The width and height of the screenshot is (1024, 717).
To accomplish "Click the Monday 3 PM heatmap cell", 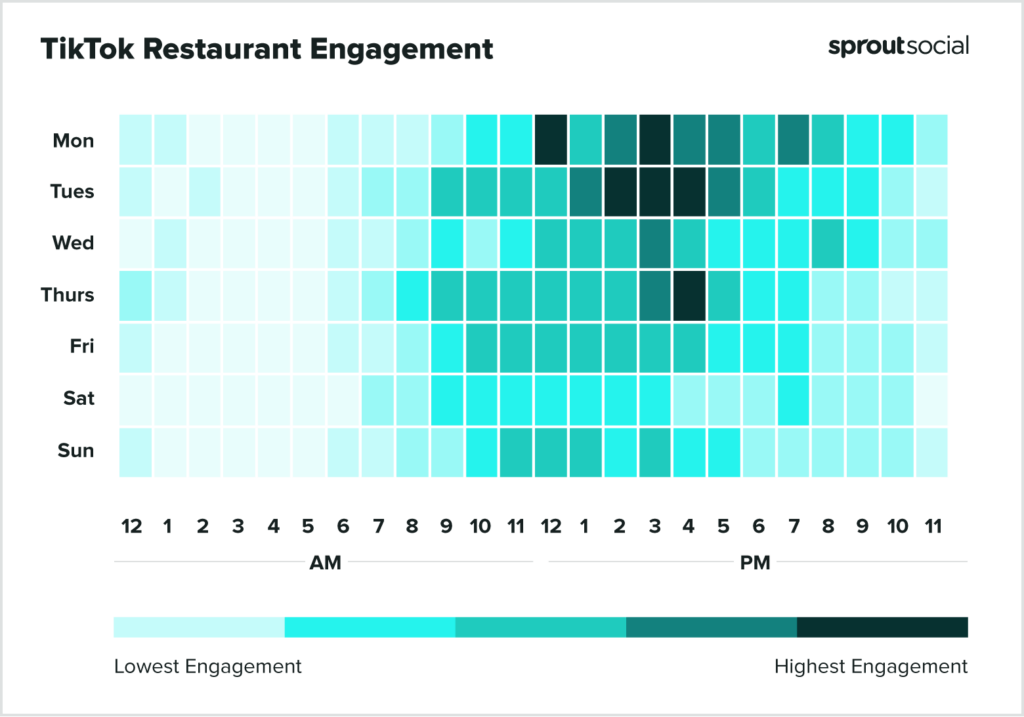I will coord(655,140).
